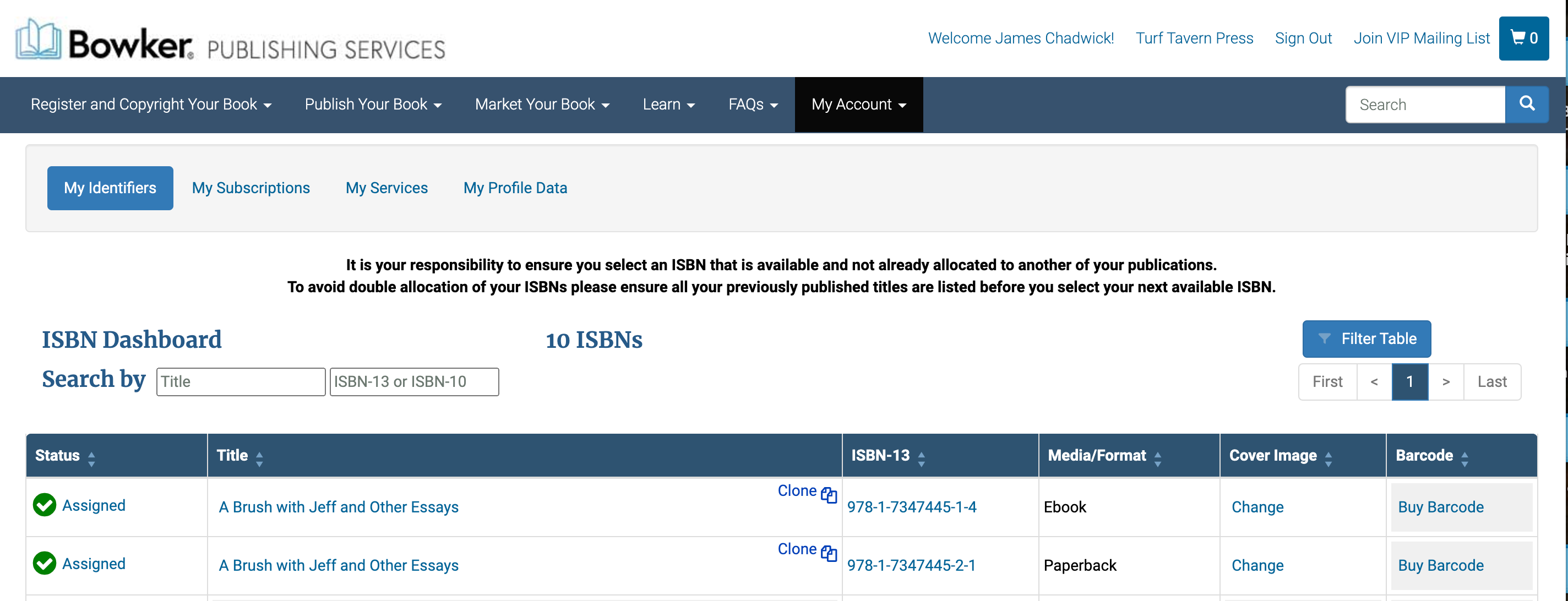Viewport: 1568px width, 601px height.
Task: Go to the Last page of results
Action: click(1491, 381)
